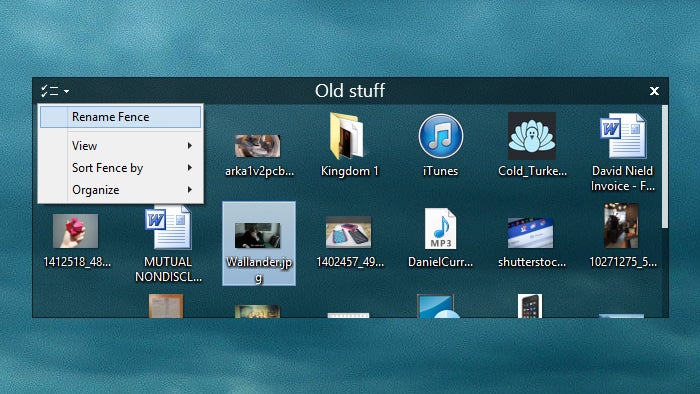Click the "DanielCurr..." file name text
Viewport: 700px width, 394px height.
click(441, 262)
